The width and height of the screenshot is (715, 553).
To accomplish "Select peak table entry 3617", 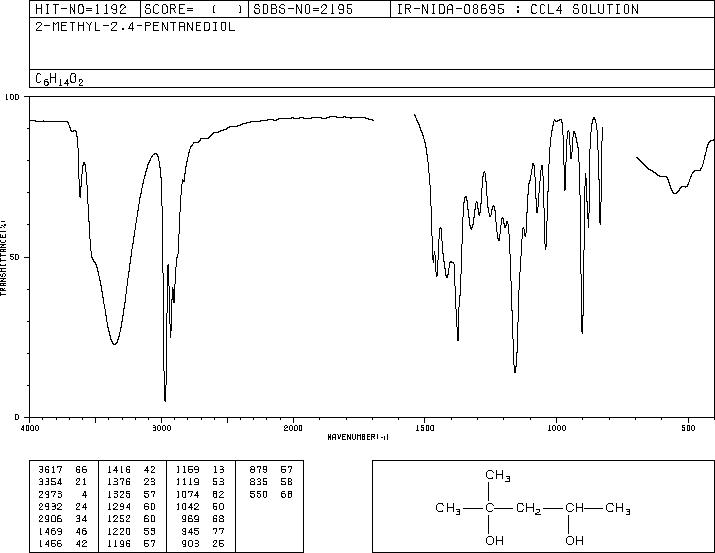I will coord(50,470).
